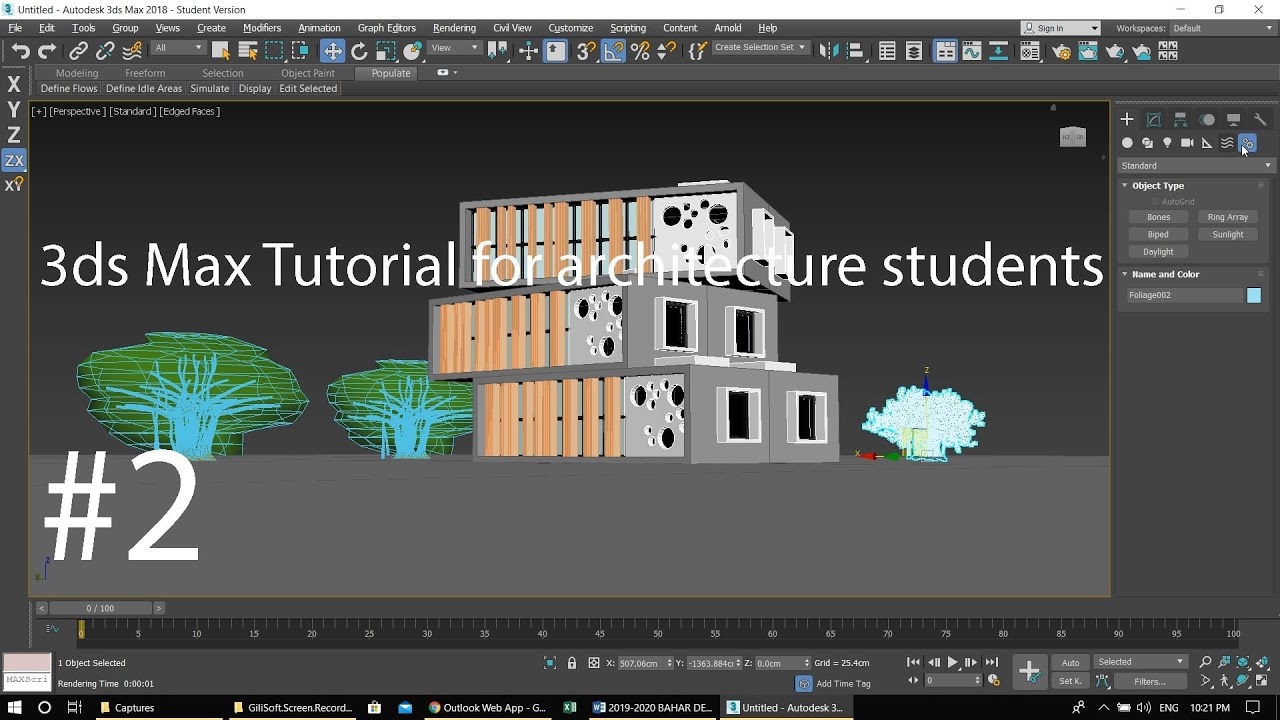Activate the Select and Rotate tool

[x=359, y=51]
